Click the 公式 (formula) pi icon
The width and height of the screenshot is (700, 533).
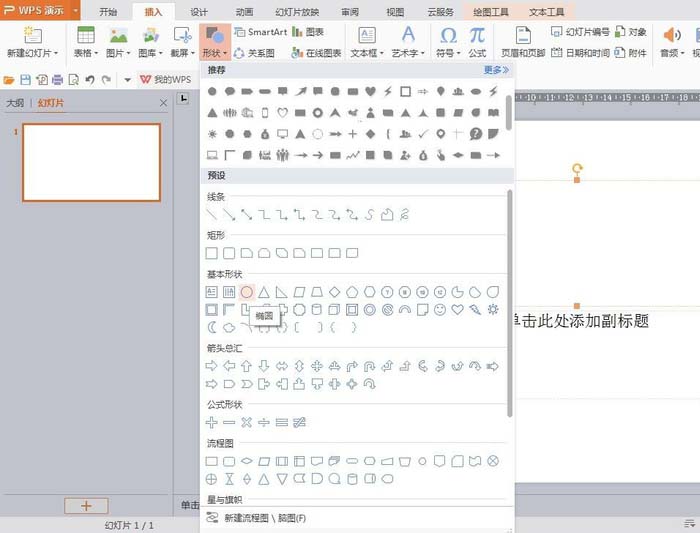pyautogui.click(x=477, y=40)
